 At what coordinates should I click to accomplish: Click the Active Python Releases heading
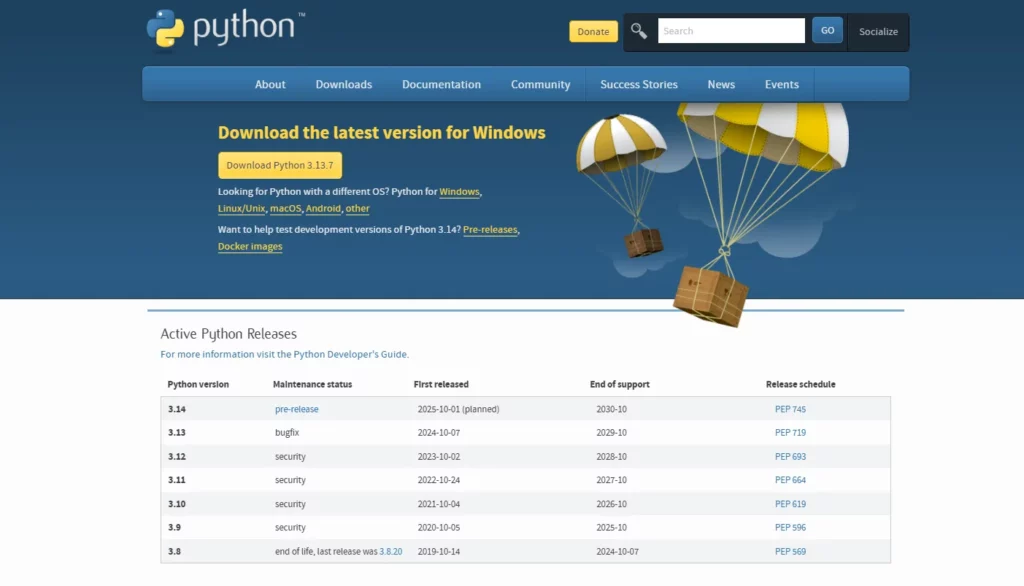[229, 333]
